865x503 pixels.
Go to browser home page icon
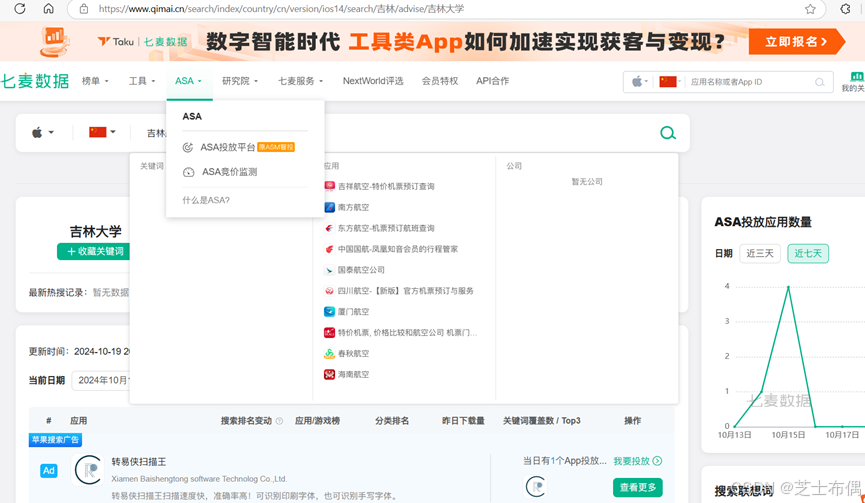49,8
